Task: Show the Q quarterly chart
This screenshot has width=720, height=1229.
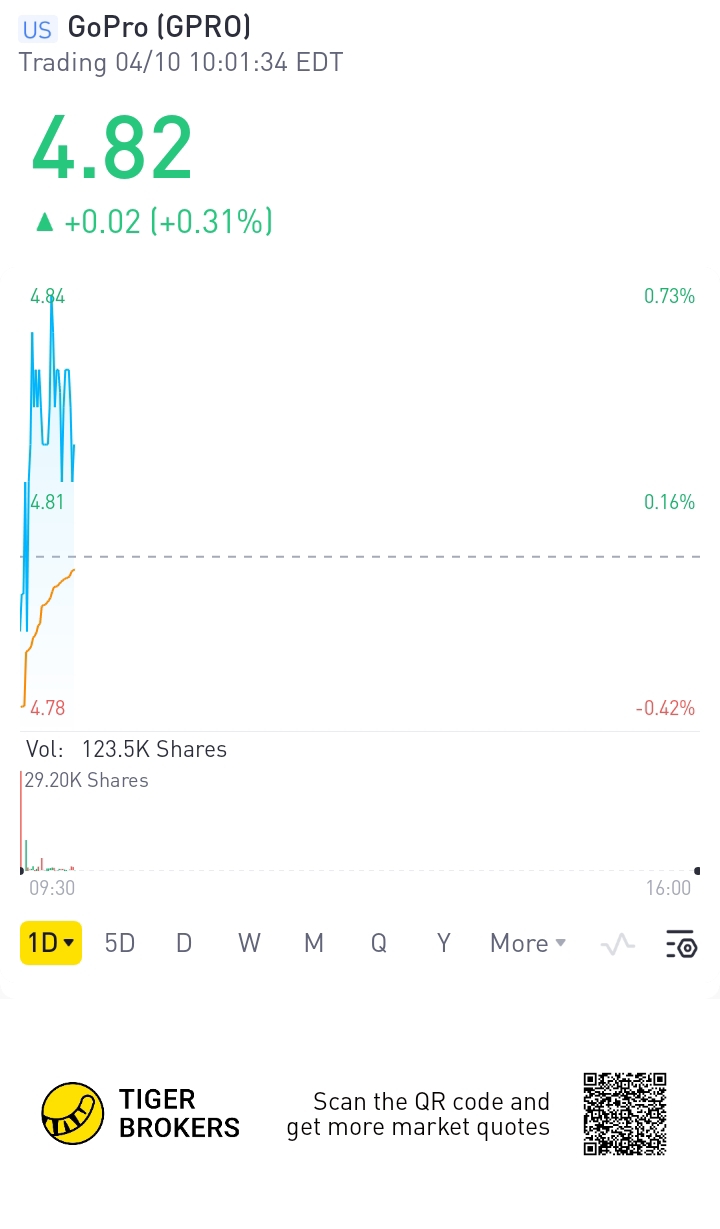Action: (379, 943)
